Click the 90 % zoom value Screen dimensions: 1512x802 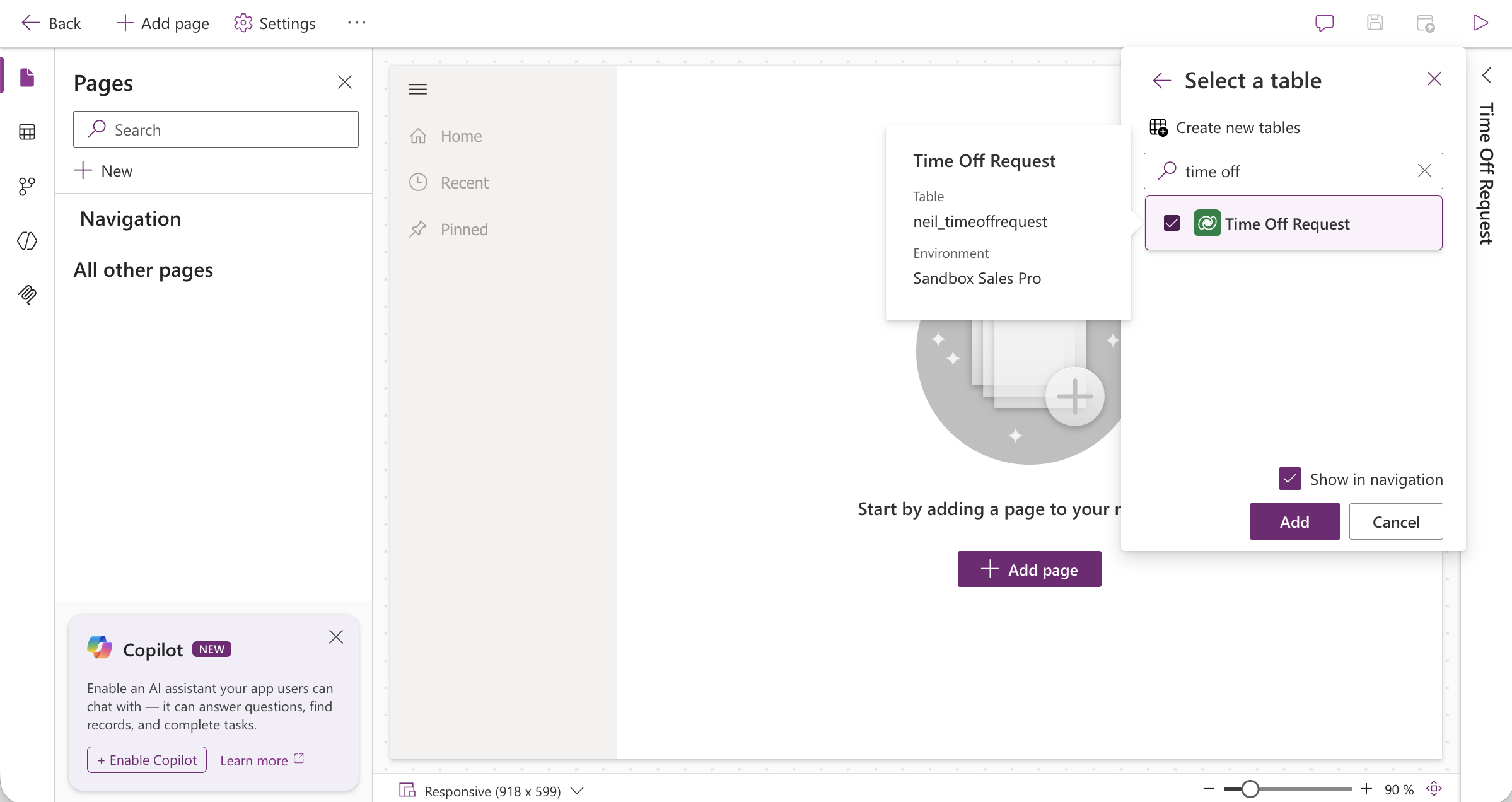coord(1399,790)
